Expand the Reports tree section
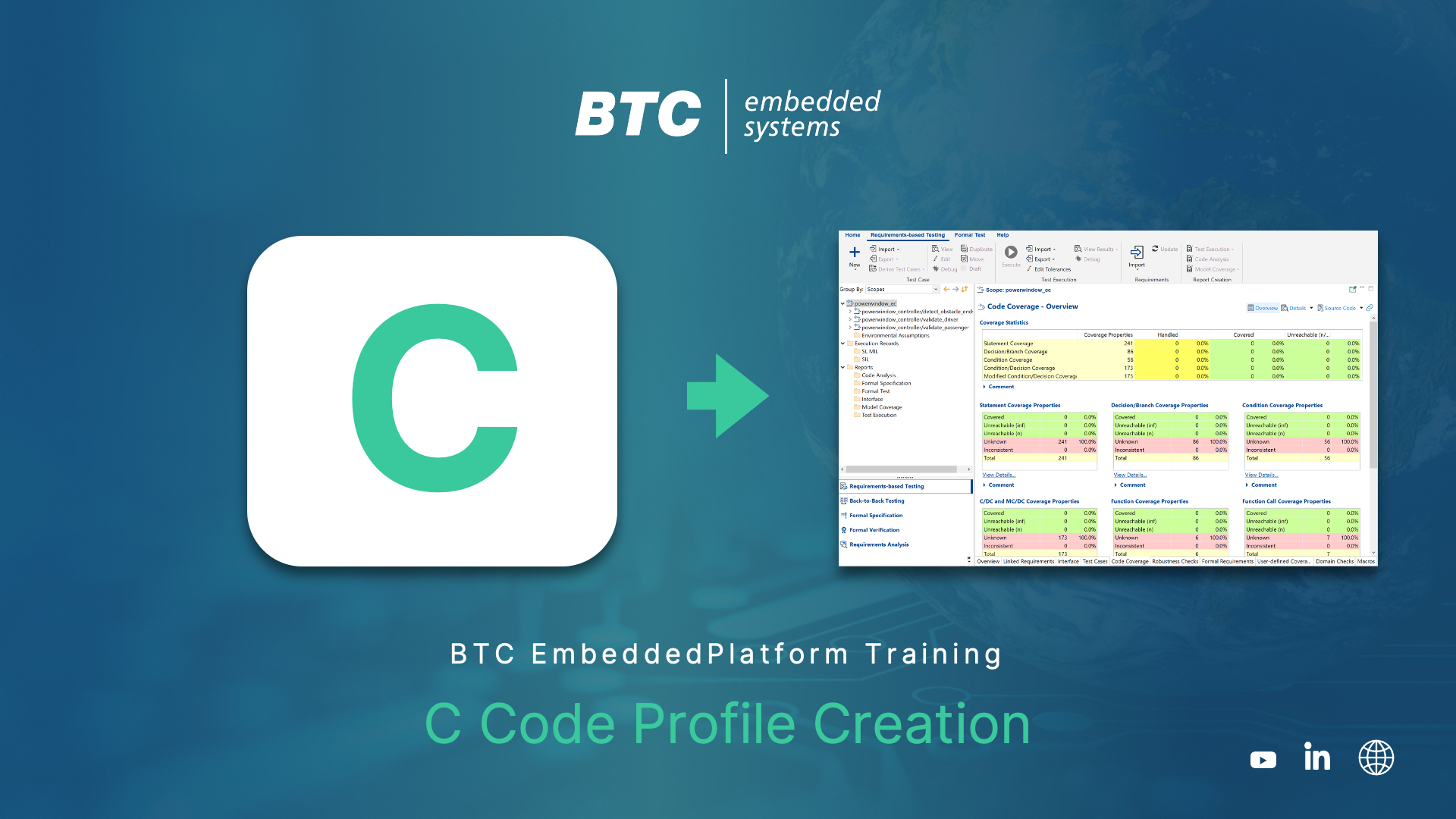The height and width of the screenshot is (819, 1456). click(x=845, y=367)
